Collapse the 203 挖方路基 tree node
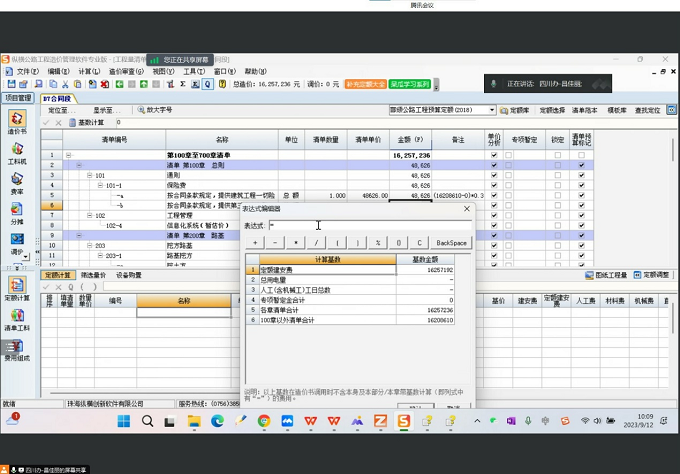 point(89,245)
